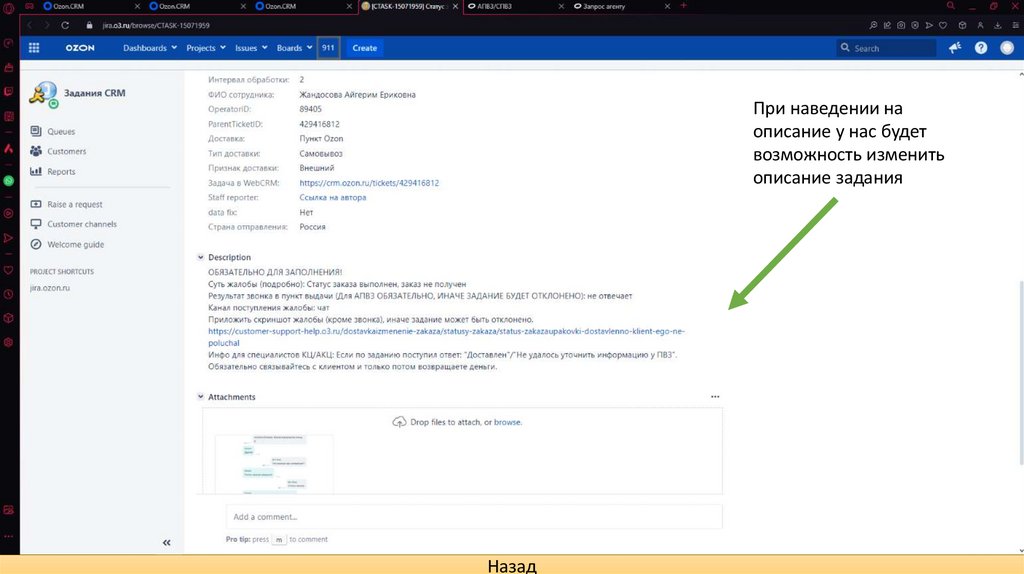1024x574 pixels.
Task: Open the extensions cube icon in toolbar
Action: (x=962, y=25)
